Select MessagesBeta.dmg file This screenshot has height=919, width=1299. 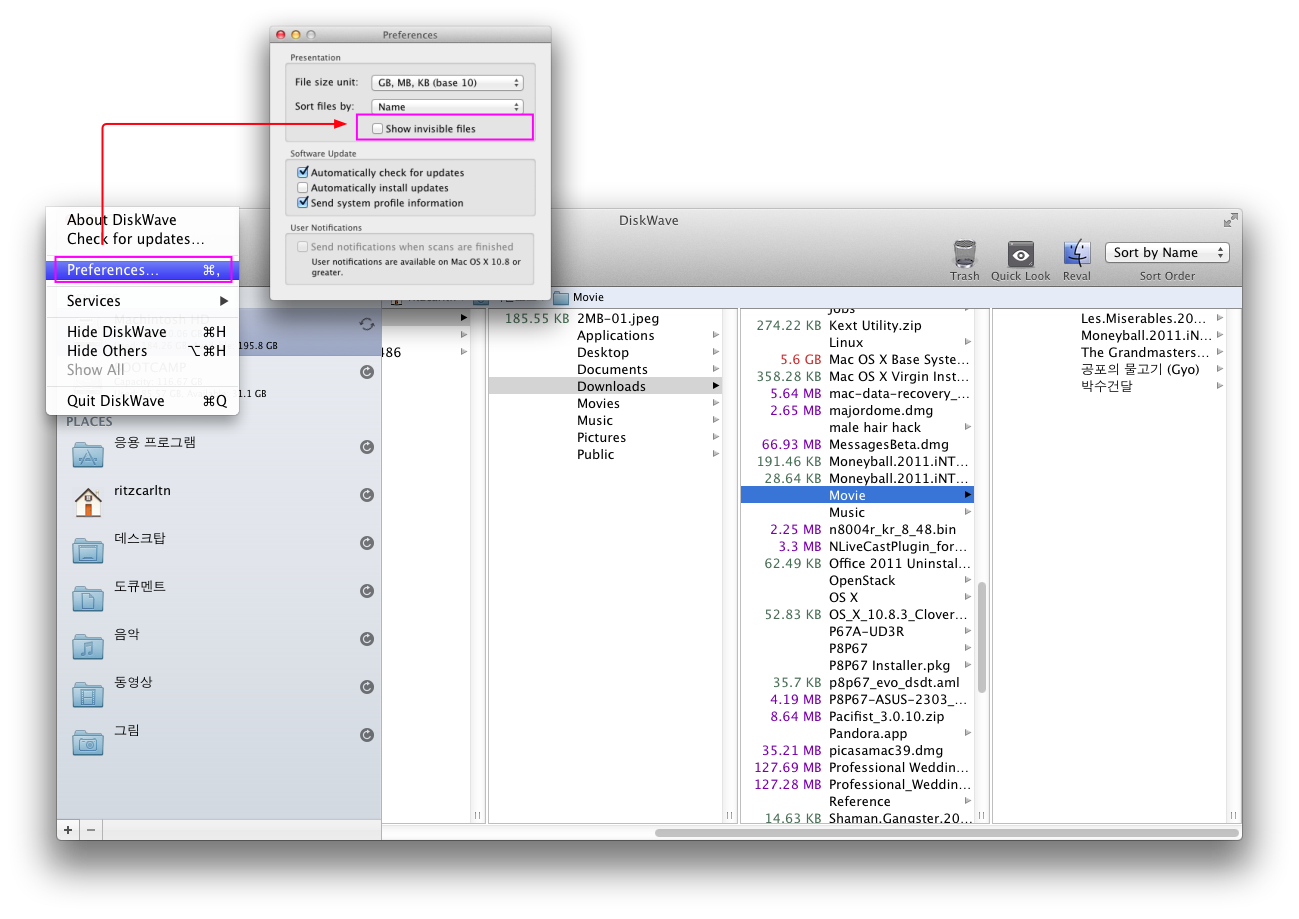857,445
